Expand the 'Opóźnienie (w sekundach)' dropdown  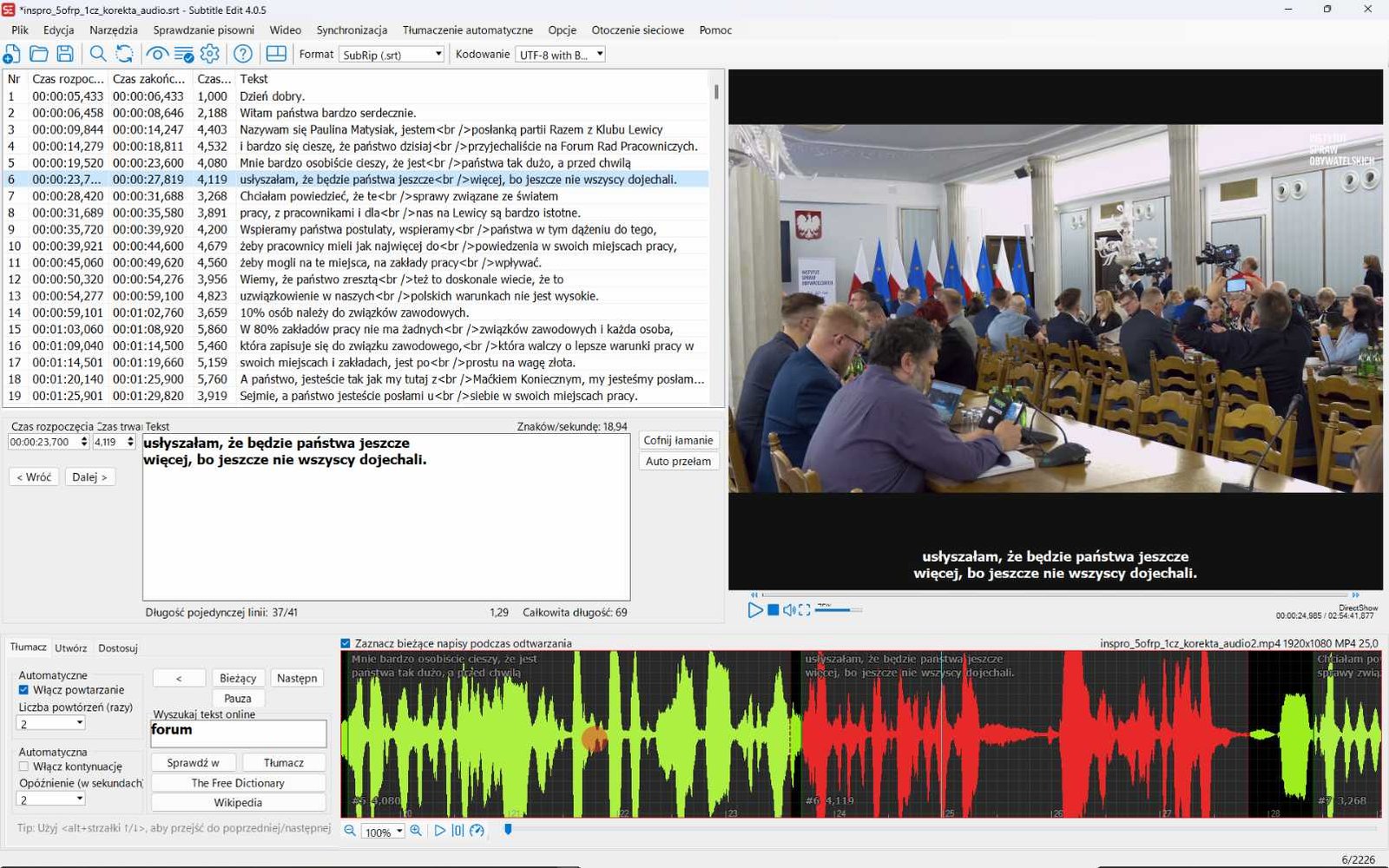tap(51, 799)
